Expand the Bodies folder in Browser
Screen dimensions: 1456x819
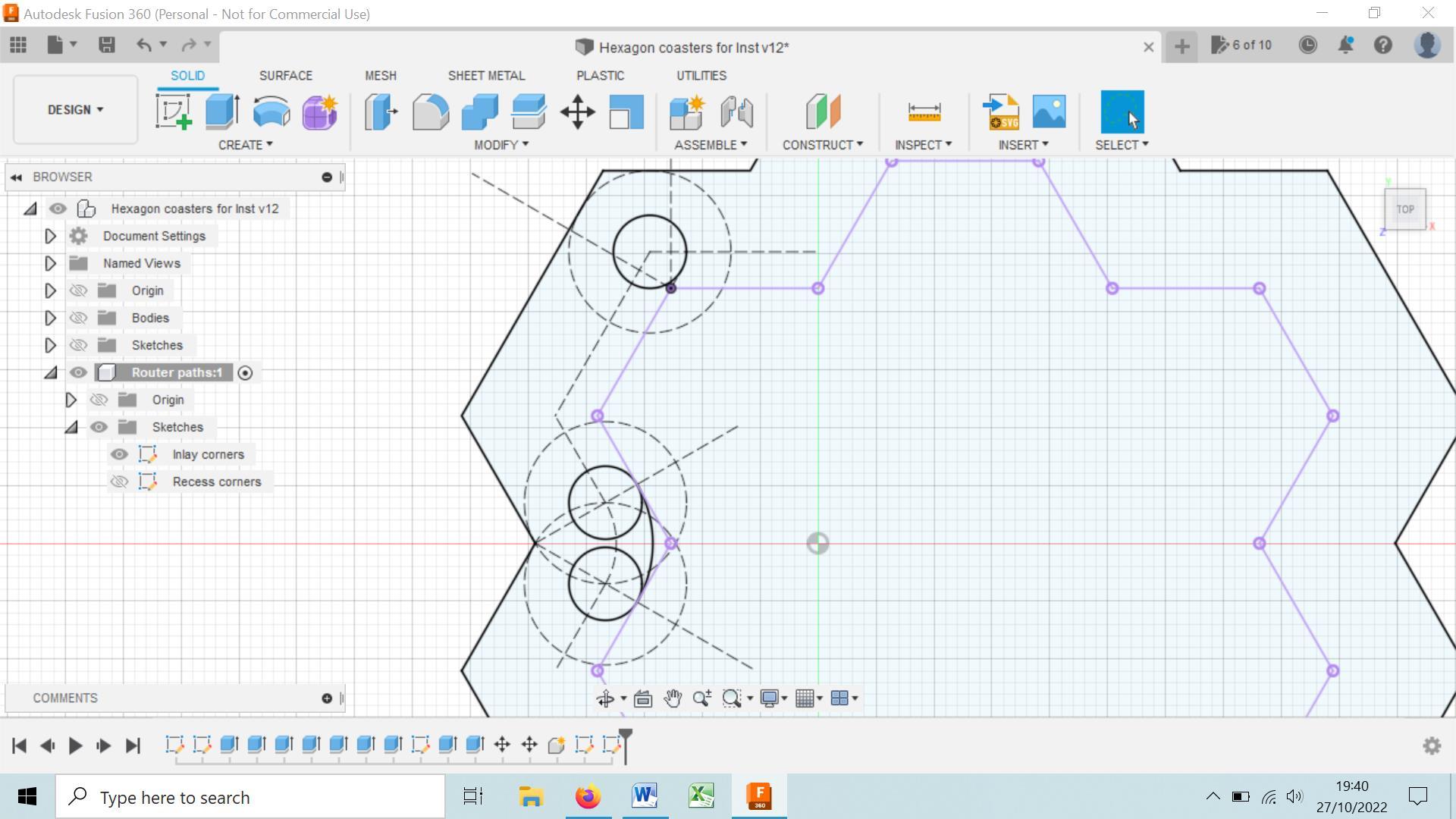point(50,318)
